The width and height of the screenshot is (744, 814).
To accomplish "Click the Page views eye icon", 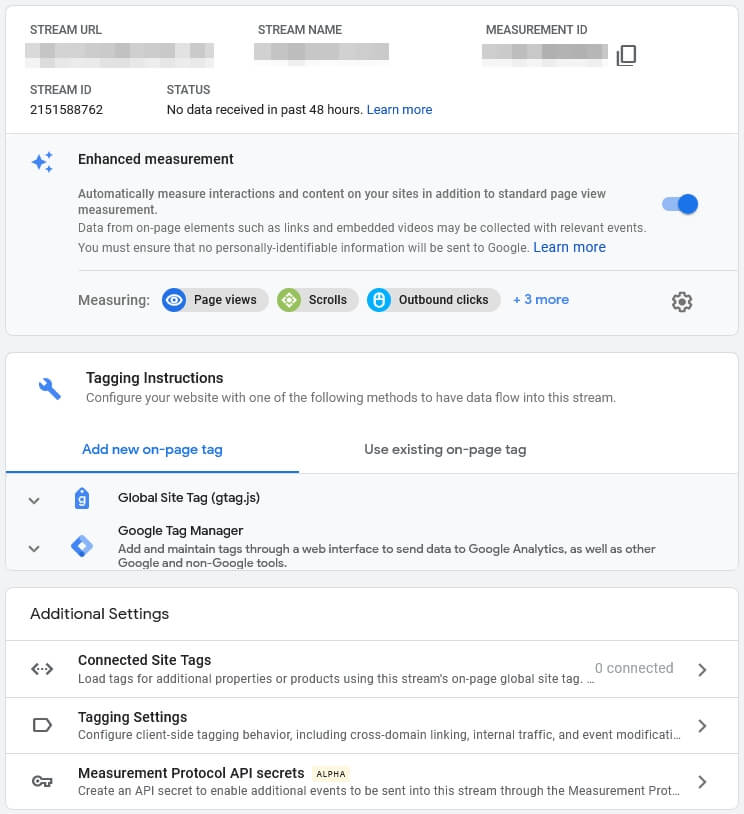I will pyautogui.click(x=174, y=300).
